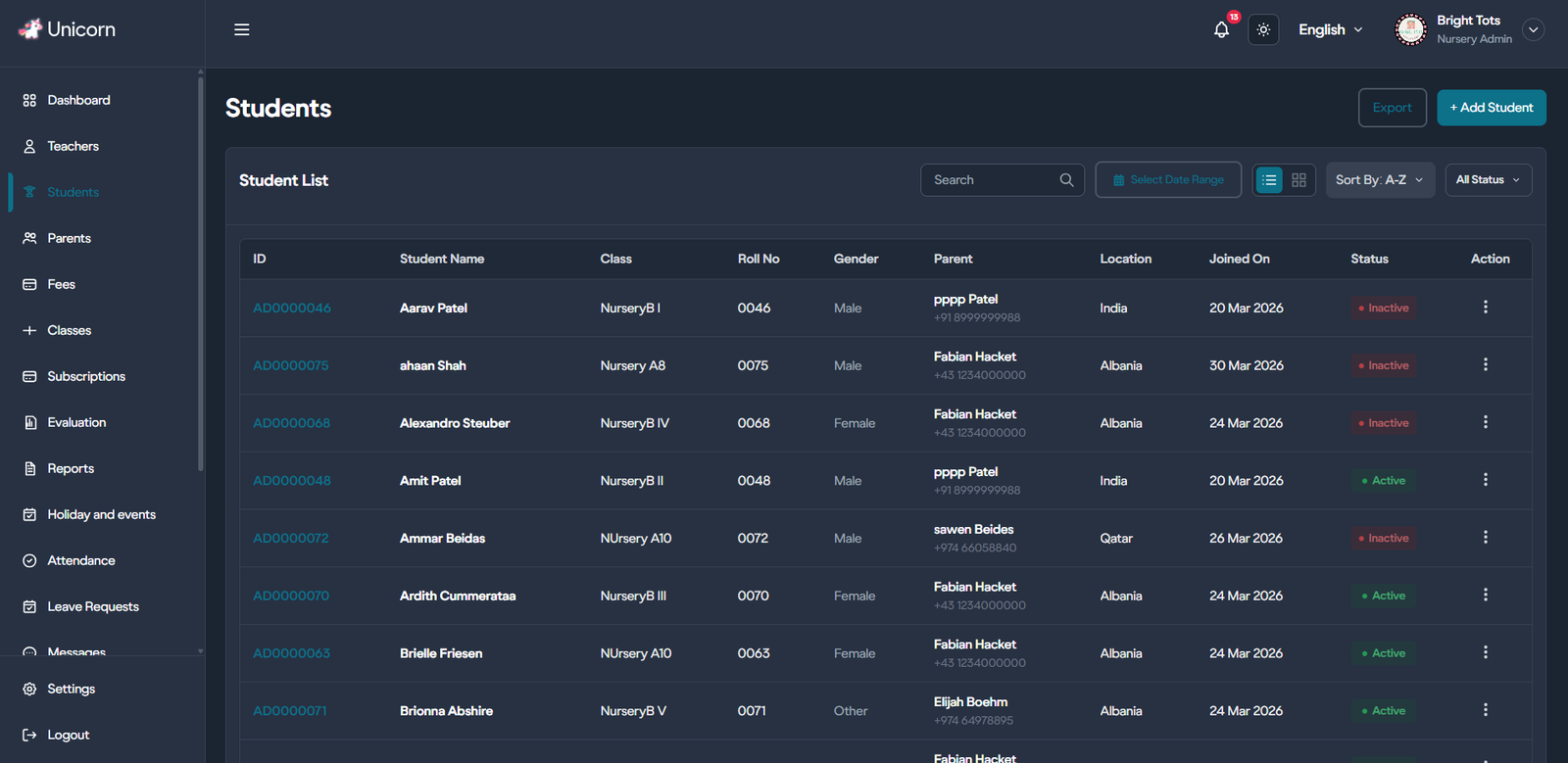Open student ID AD0000072 link

coord(291,538)
